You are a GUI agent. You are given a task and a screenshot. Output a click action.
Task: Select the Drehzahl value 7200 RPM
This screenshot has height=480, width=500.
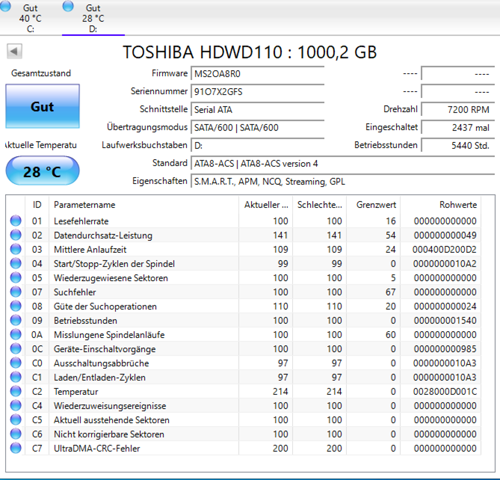point(458,110)
